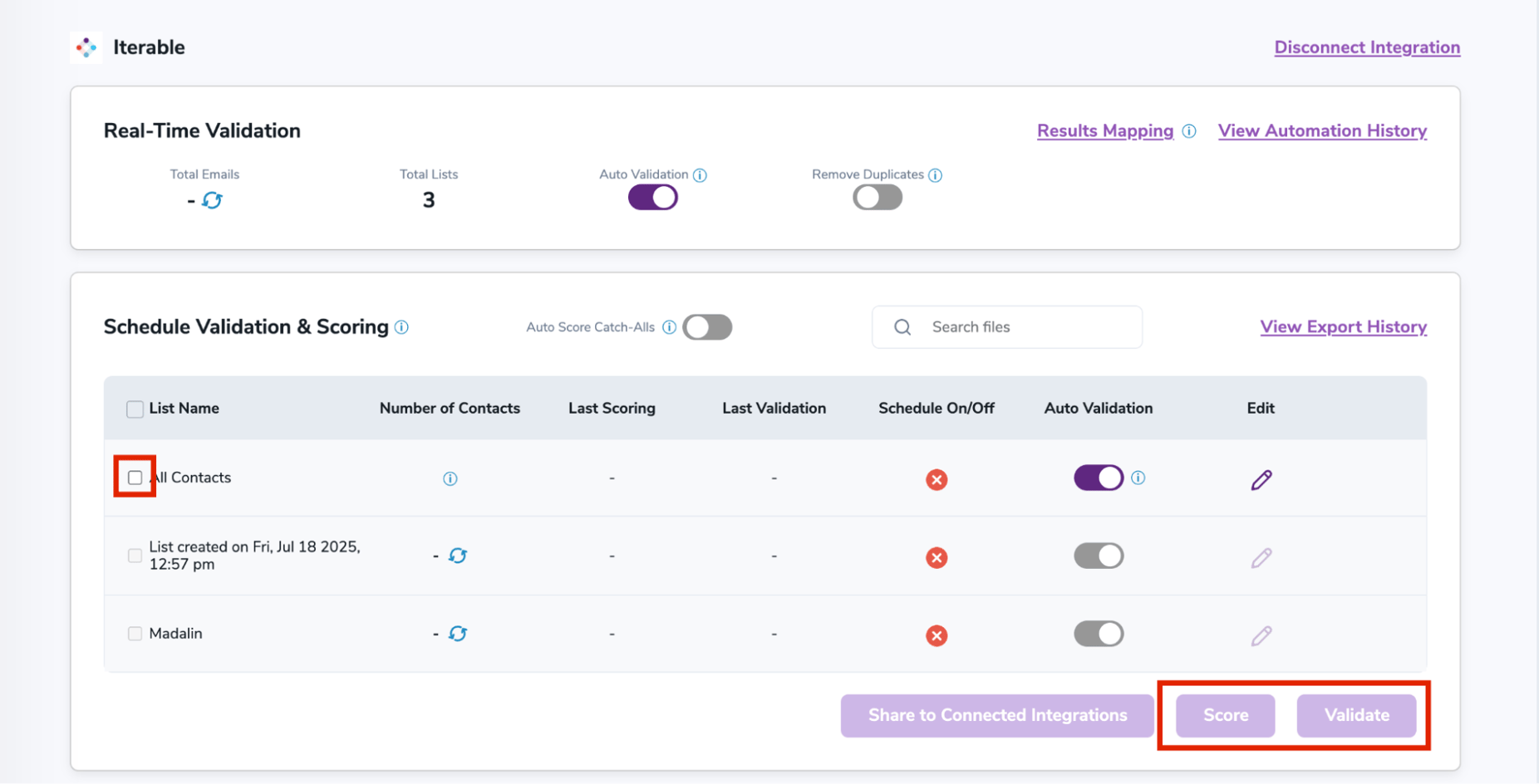Edit the Madalin list with the pencil

(x=1261, y=635)
